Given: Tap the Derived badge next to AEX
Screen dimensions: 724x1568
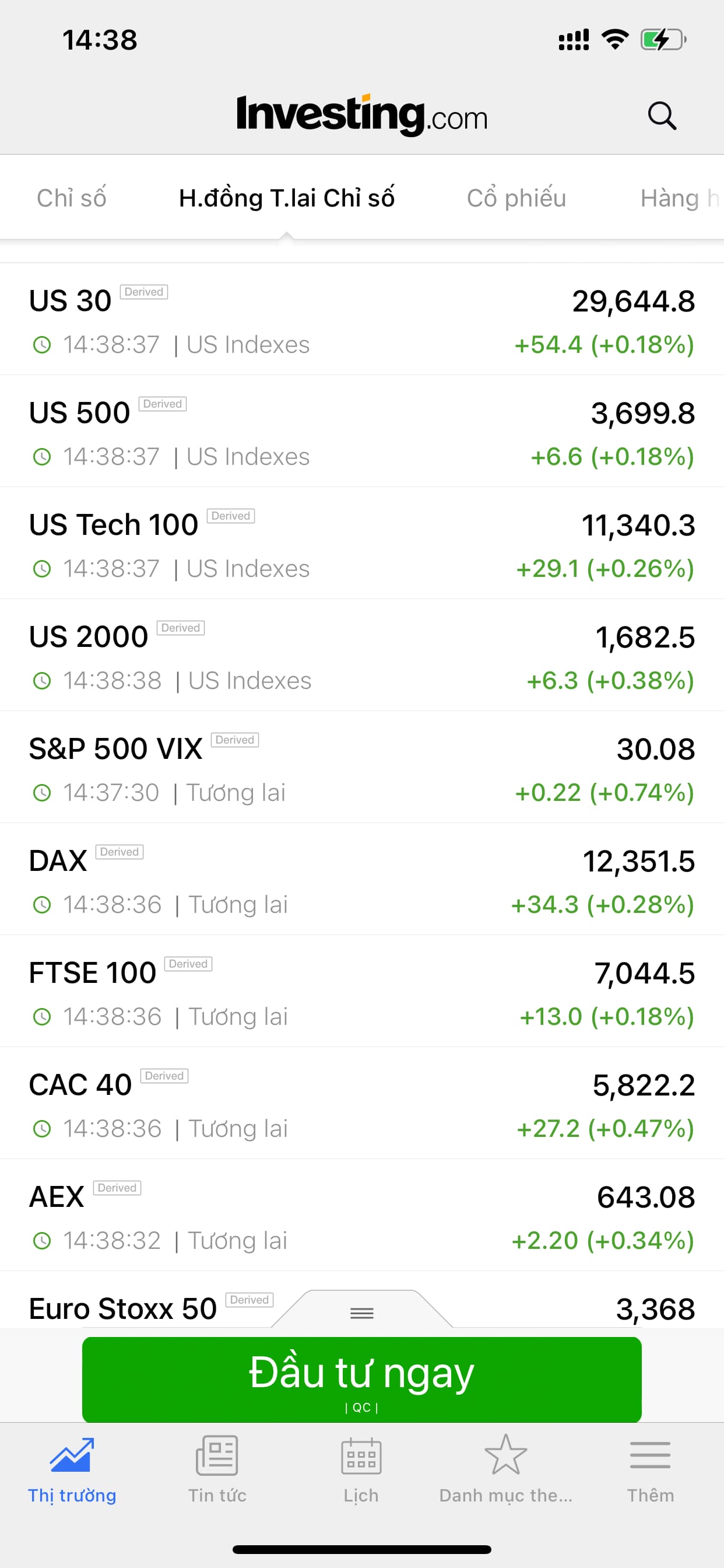Looking at the screenshot, I should 117,1188.
